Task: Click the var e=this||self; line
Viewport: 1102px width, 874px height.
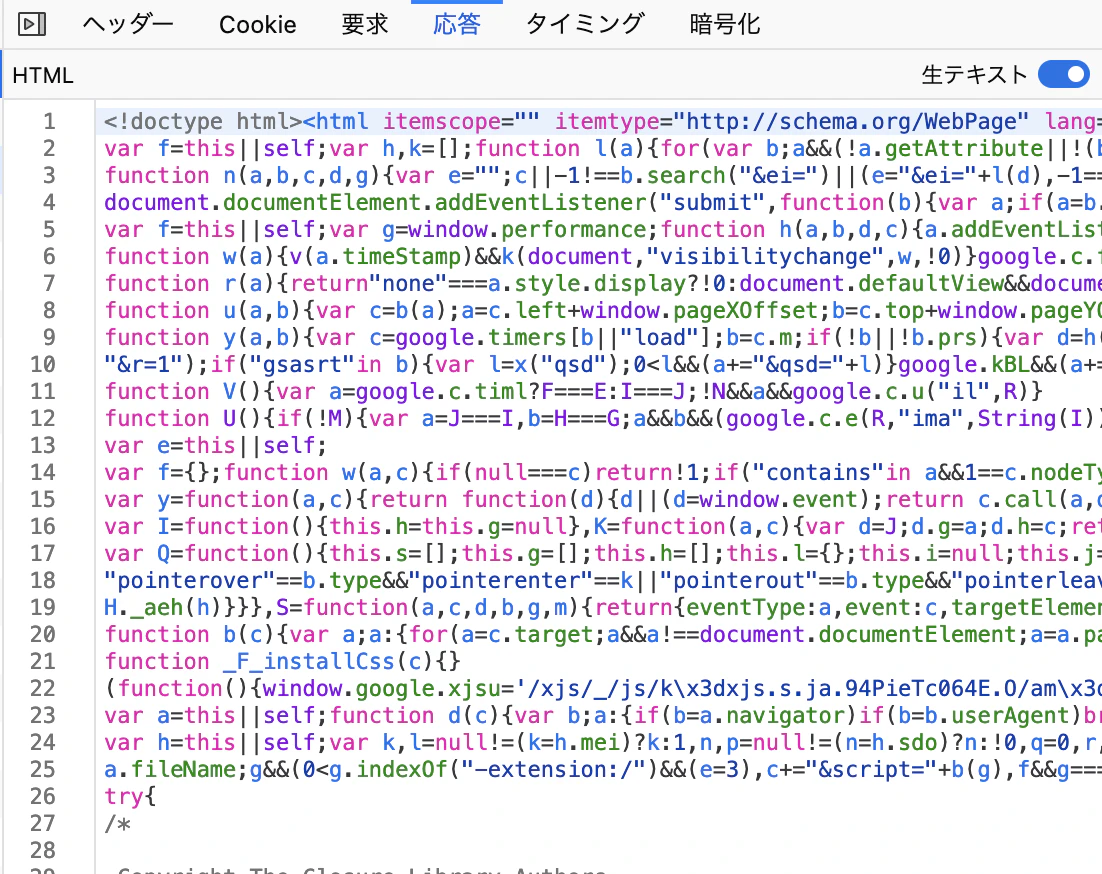Action: [x=215, y=445]
